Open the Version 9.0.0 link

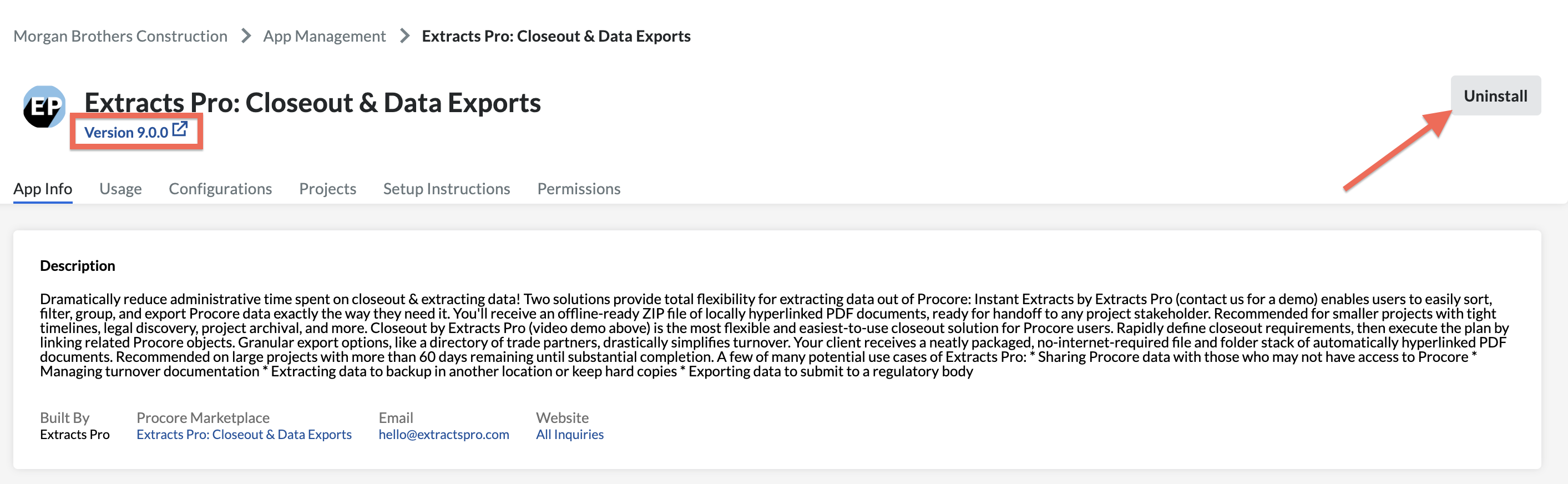[126, 132]
